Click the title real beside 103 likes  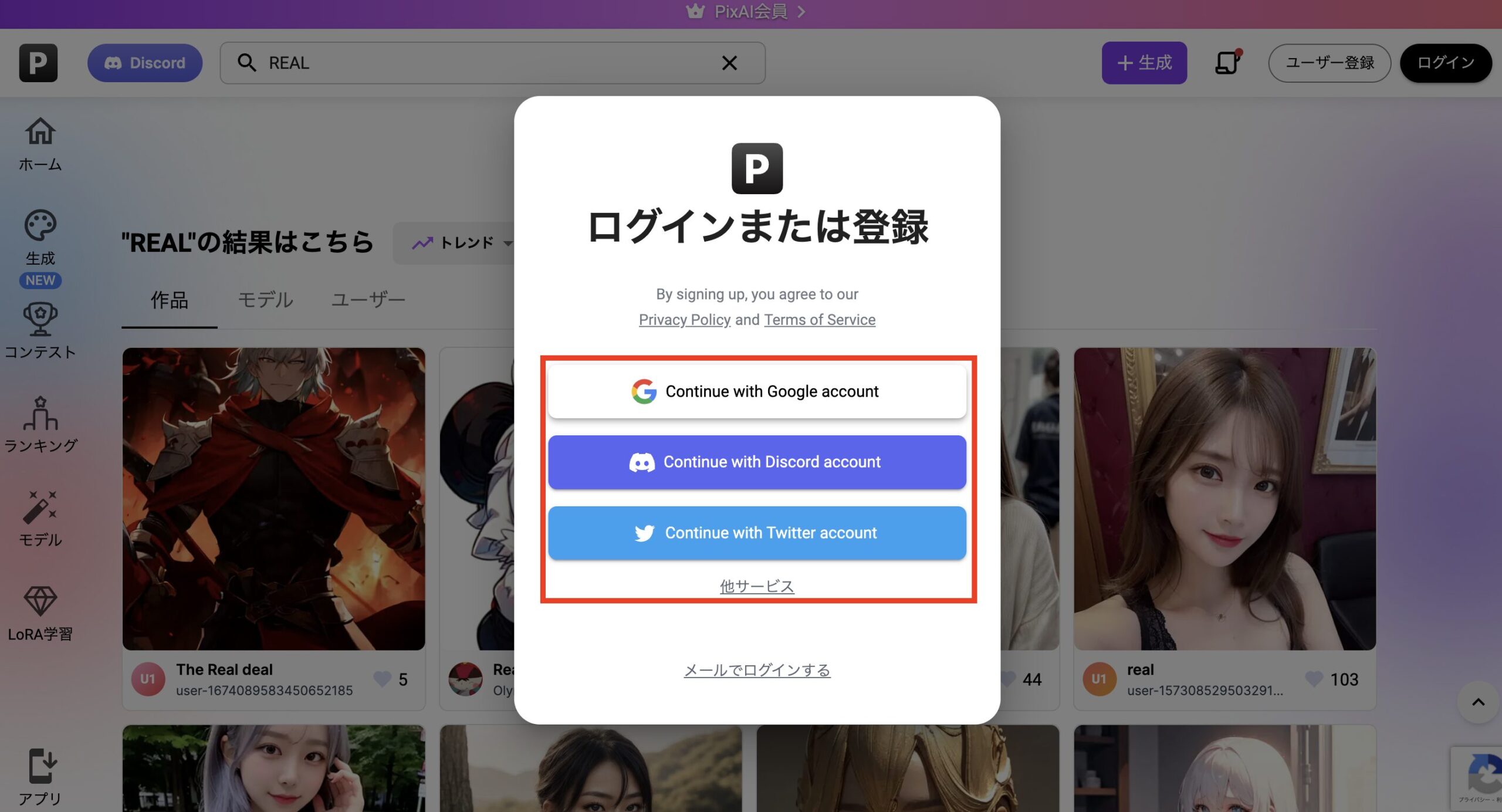pos(1140,669)
